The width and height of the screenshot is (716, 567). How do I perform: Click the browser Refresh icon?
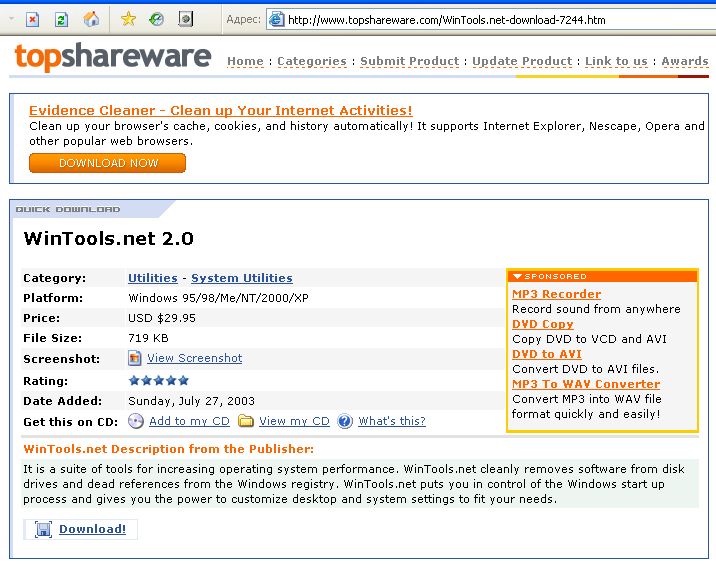click(x=61, y=19)
